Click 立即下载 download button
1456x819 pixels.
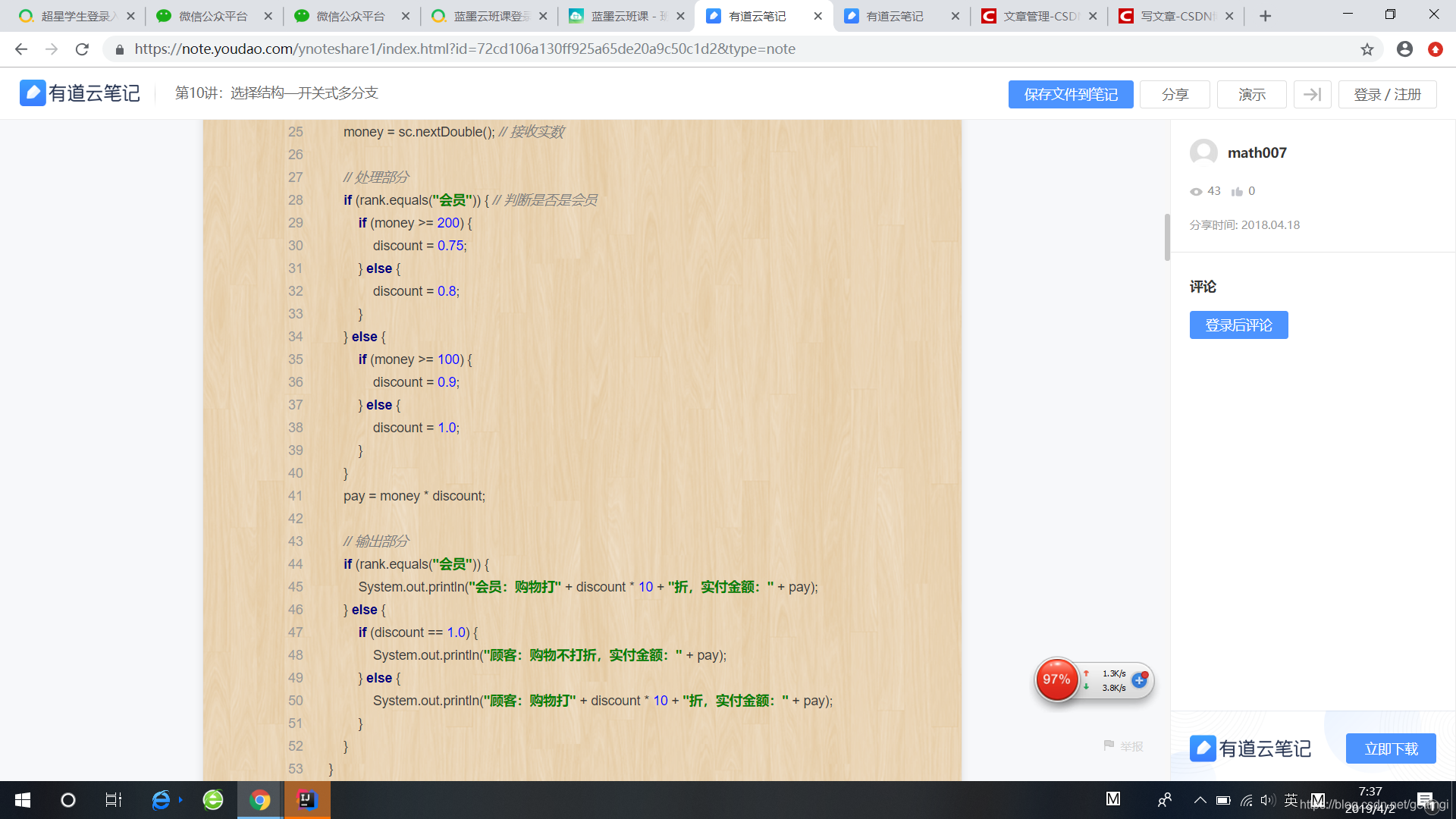[x=1391, y=748]
